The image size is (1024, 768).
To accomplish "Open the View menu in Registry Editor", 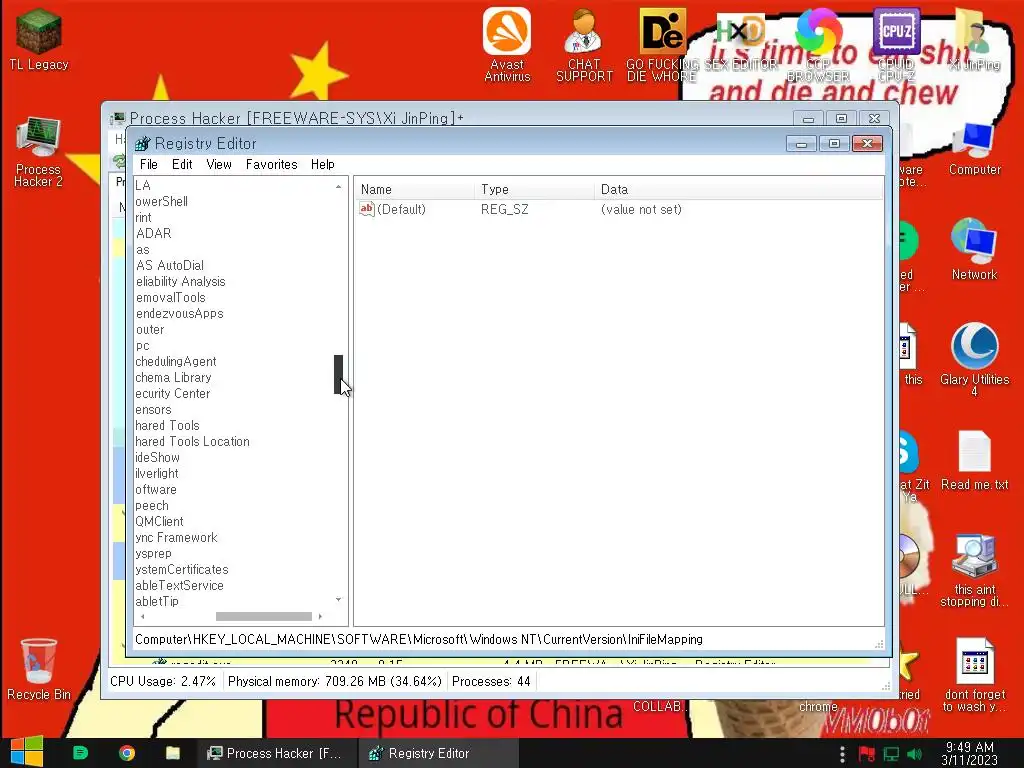I will 219,165.
